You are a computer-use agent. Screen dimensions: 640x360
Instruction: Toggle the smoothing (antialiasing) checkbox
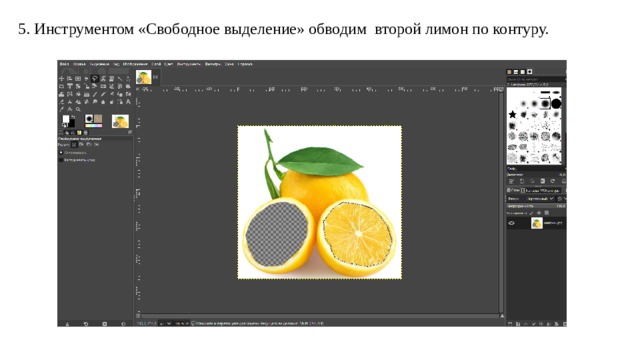coord(61,153)
